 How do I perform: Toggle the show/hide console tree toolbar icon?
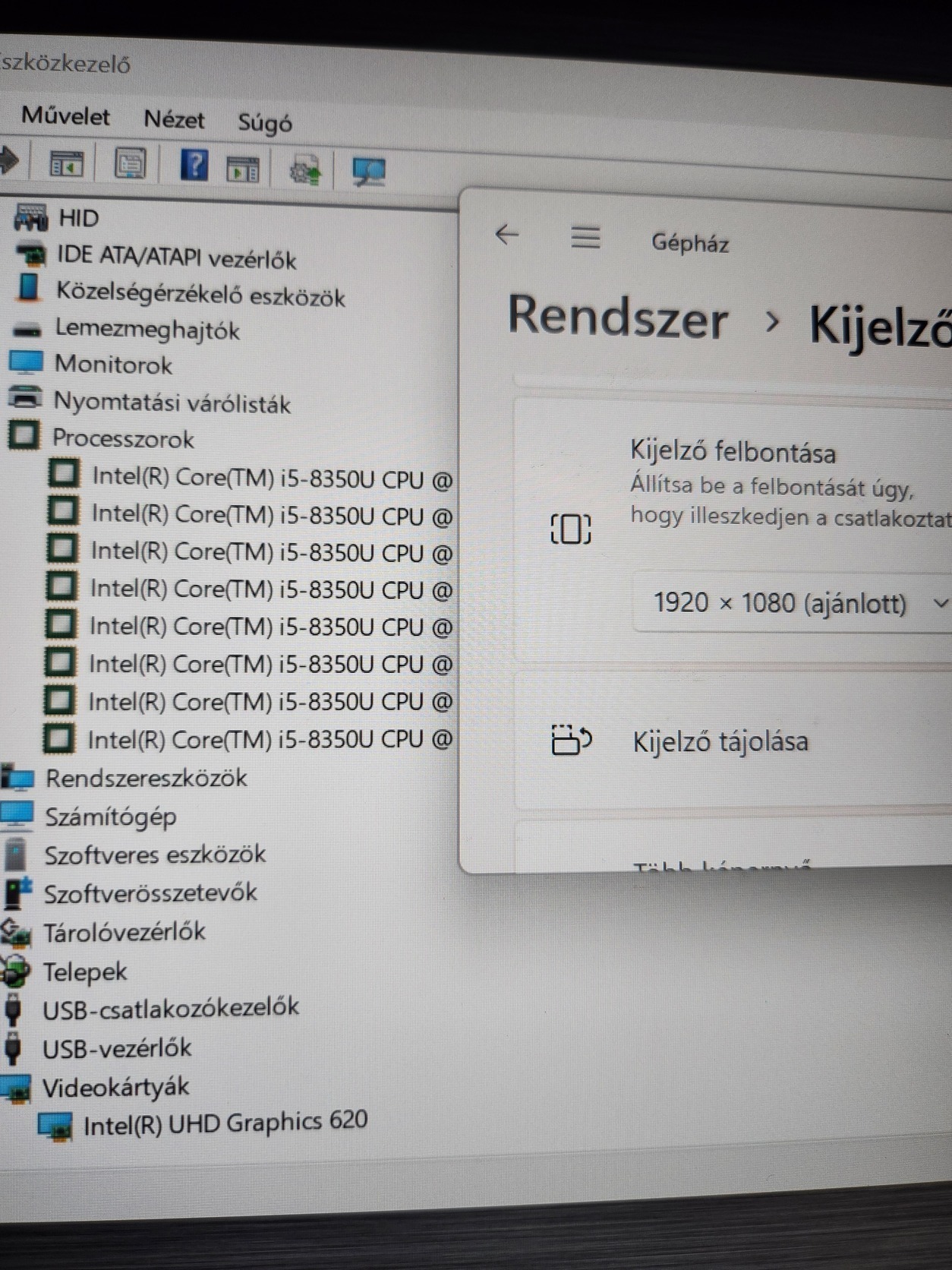coord(67,163)
